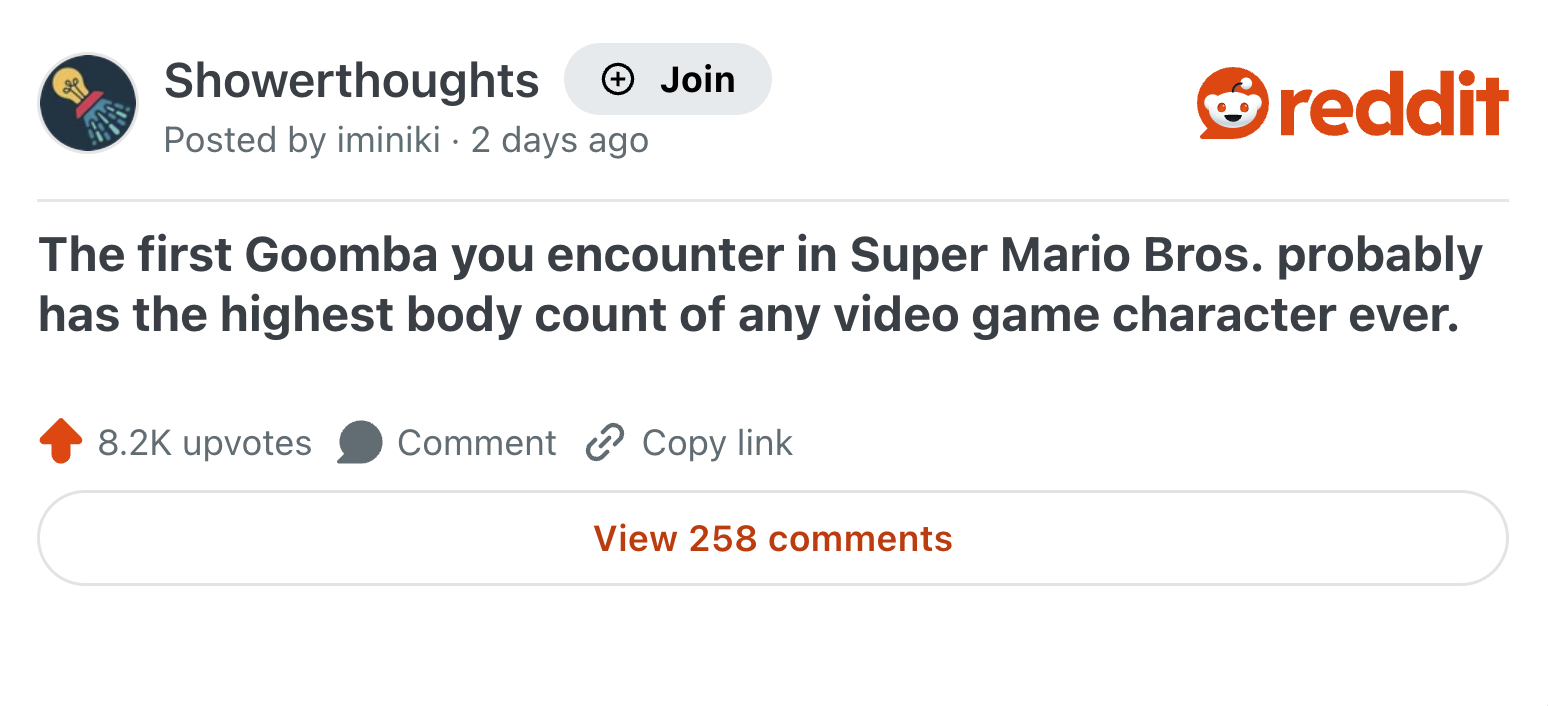The image size is (1548, 706).
Task: Select the Comment label
Action: [477, 442]
